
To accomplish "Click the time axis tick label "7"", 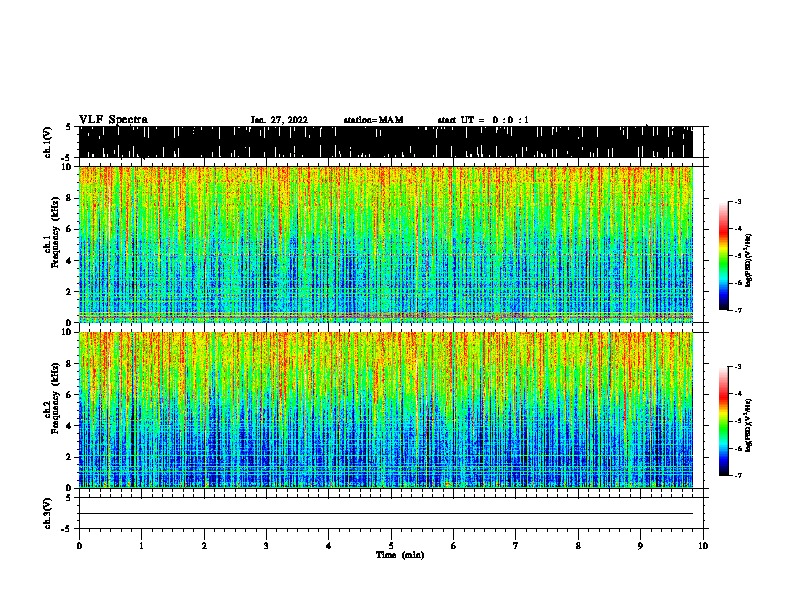I will [x=516, y=546].
